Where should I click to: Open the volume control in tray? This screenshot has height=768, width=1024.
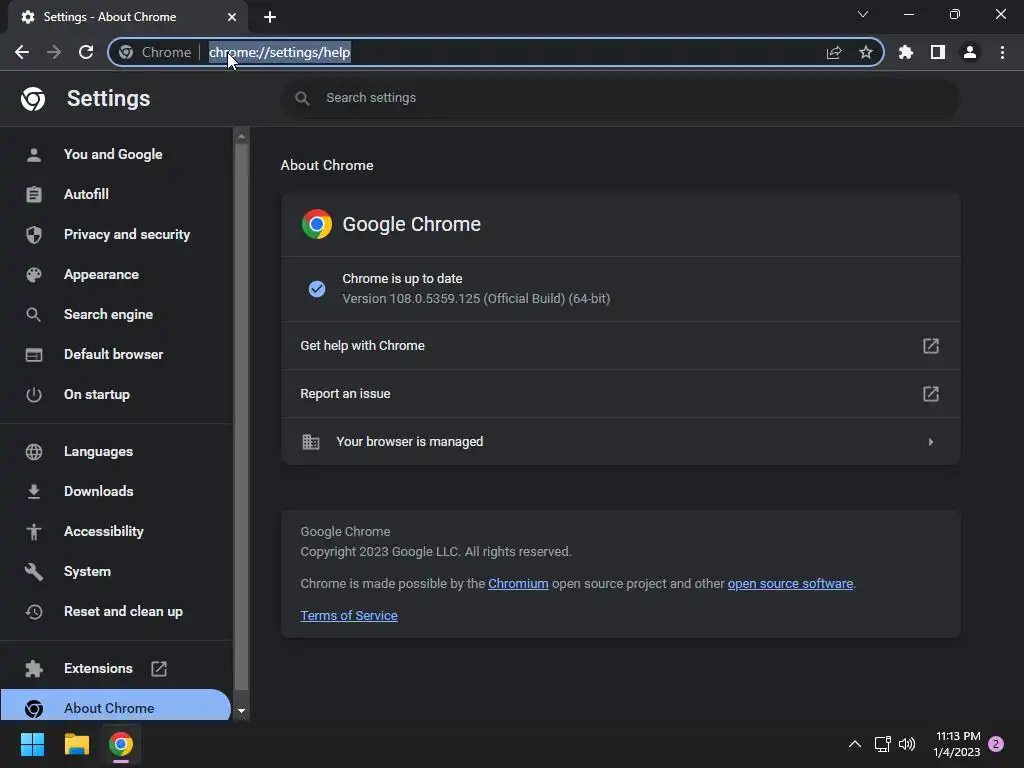tap(907, 744)
